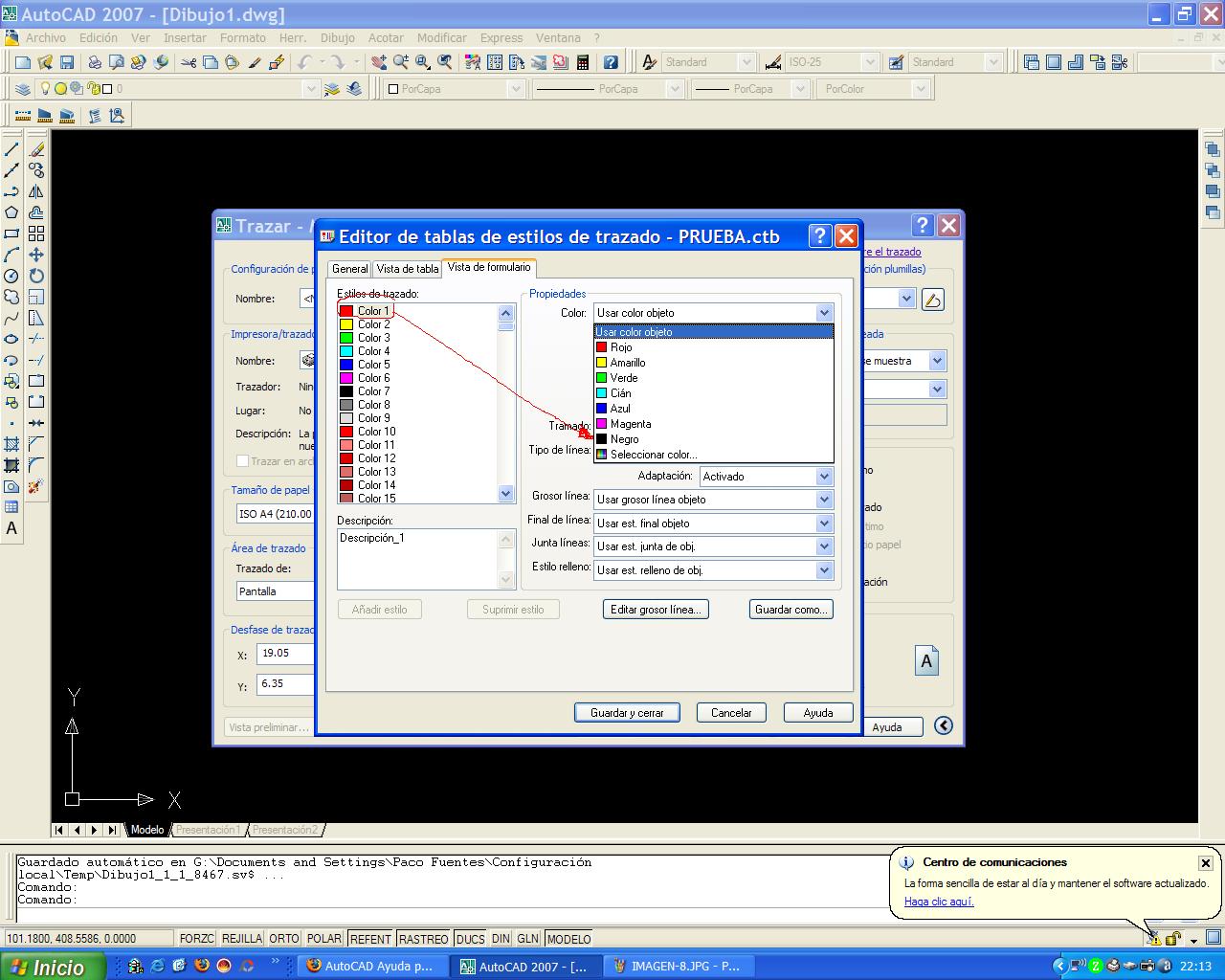Select the Line tool in Draw toolbar
1225x980 pixels.
[x=11, y=149]
